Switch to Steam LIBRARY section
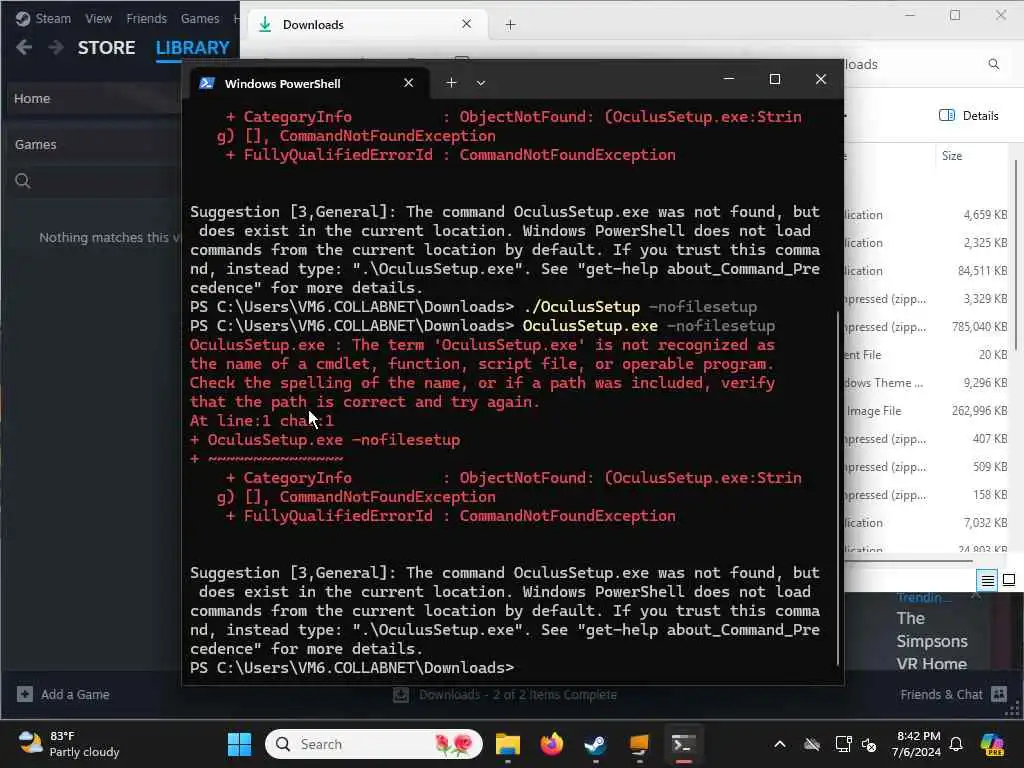The width and height of the screenshot is (1024, 768). (x=193, y=48)
